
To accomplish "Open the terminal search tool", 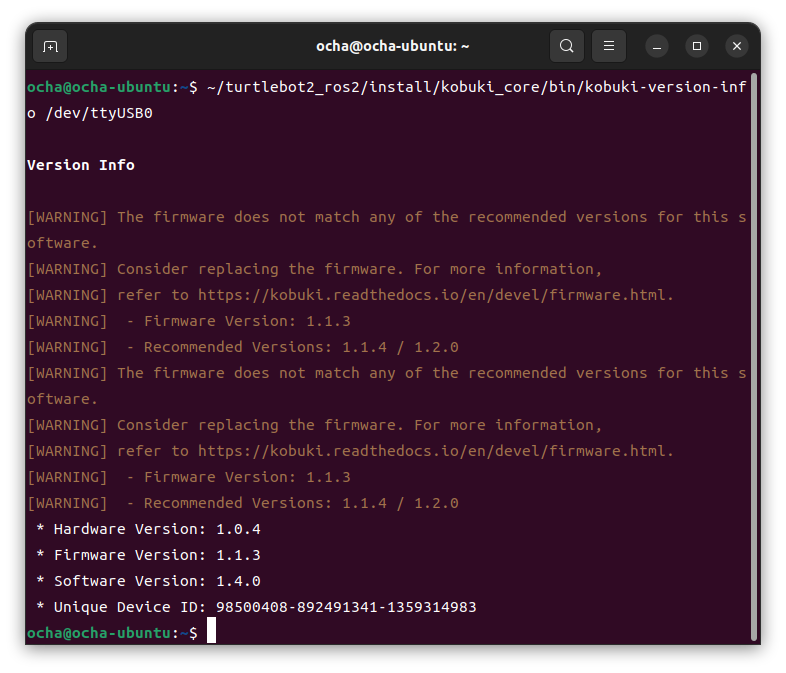I will 567,46.
